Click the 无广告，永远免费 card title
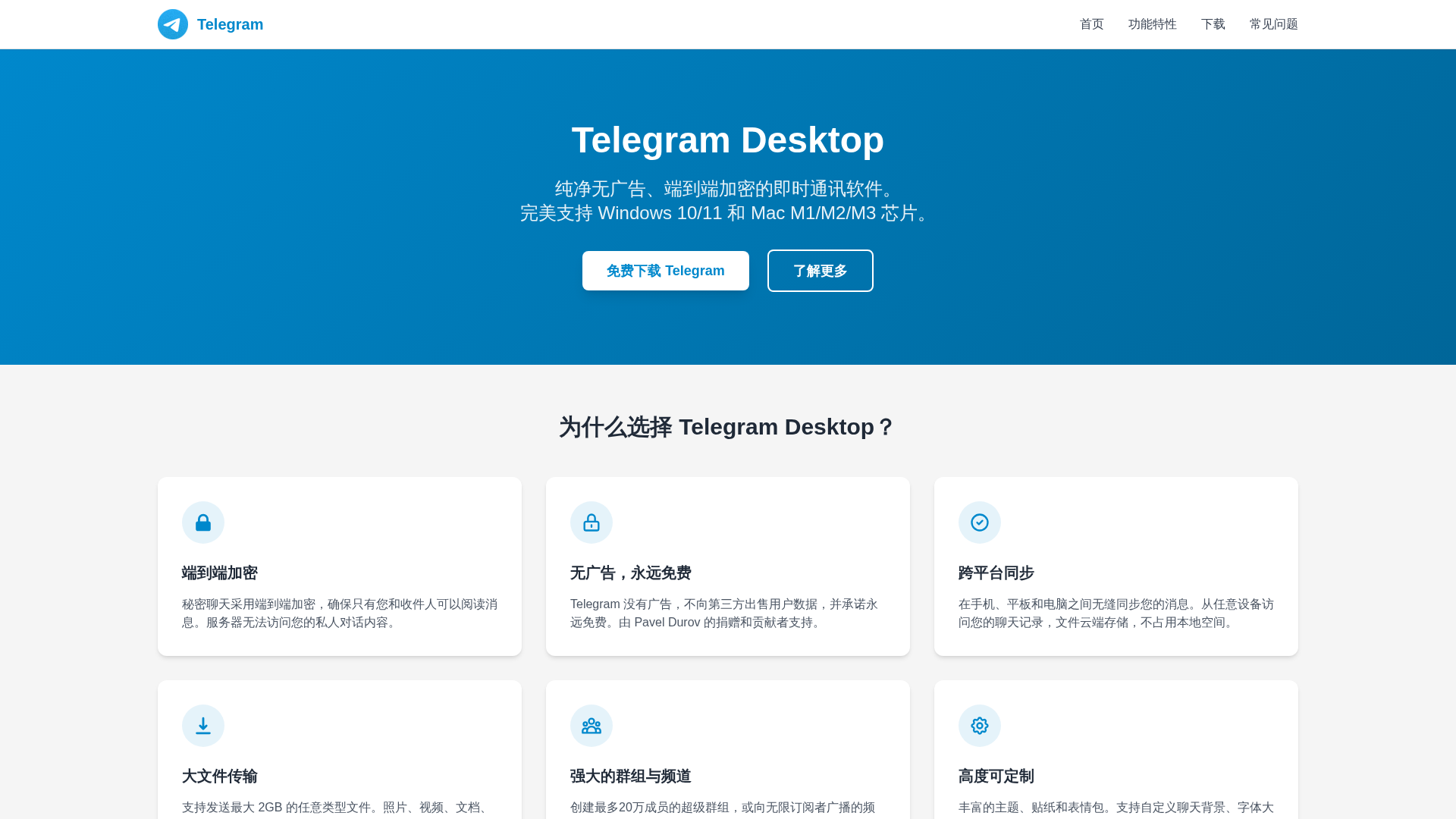The width and height of the screenshot is (1456, 819). pyautogui.click(x=631, y=573)
